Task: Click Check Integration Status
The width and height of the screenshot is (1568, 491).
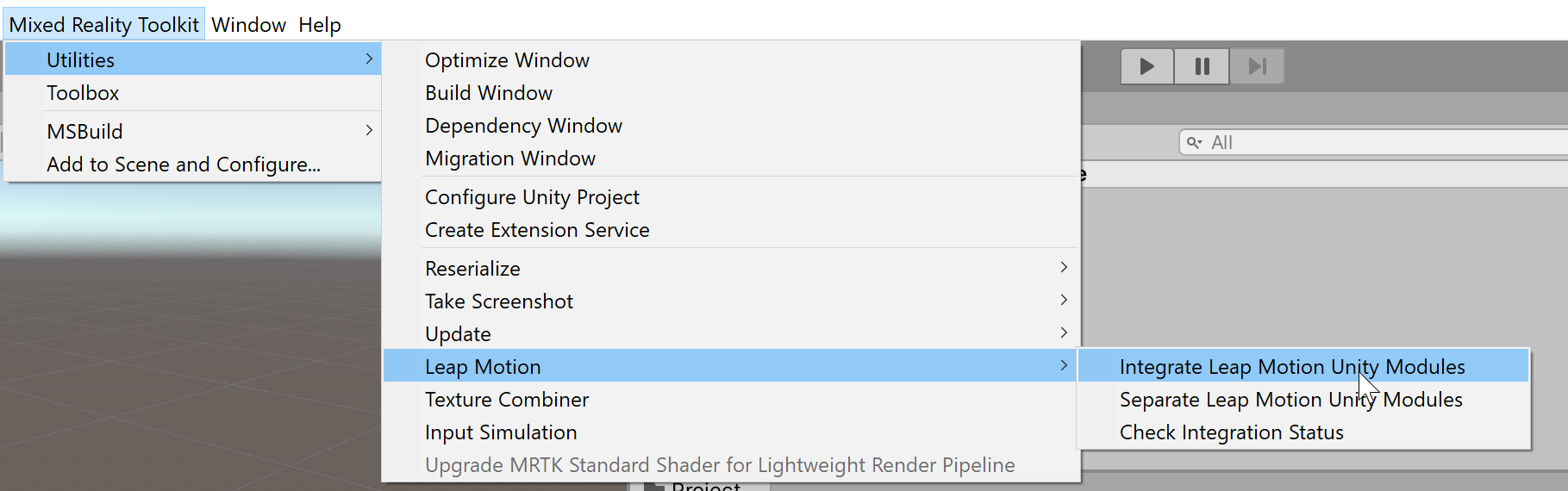Action: [1231, 432]
